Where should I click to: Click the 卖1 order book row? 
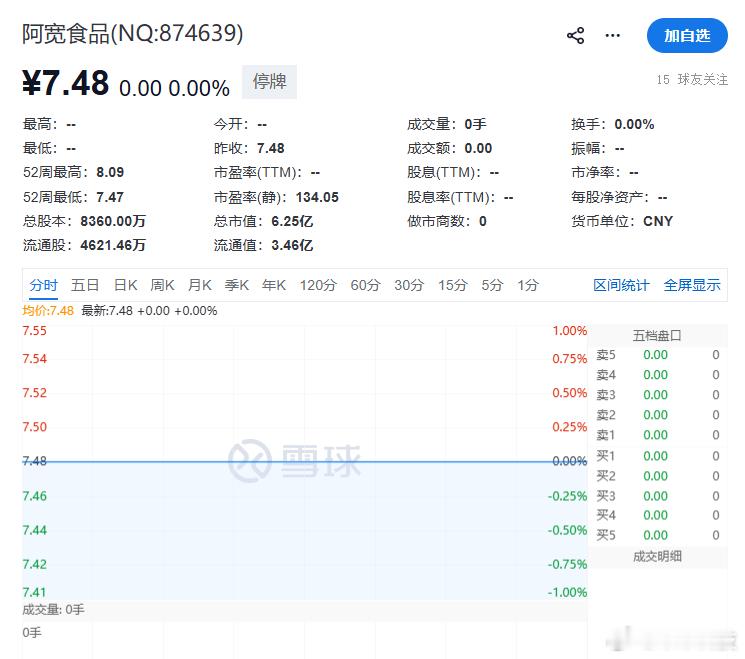[x=658, y=435]
